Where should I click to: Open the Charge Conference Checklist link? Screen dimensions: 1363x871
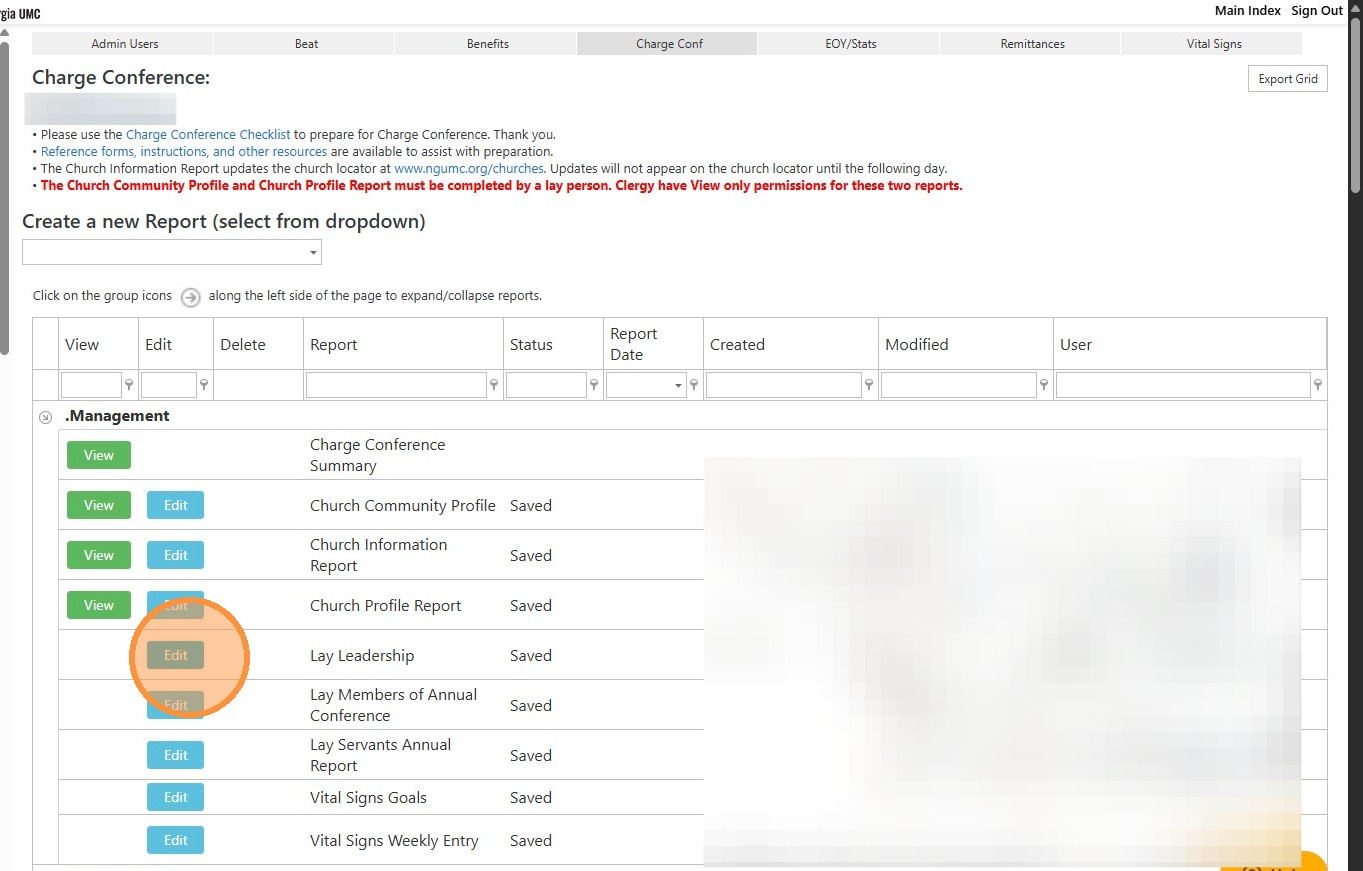point(208,134)
